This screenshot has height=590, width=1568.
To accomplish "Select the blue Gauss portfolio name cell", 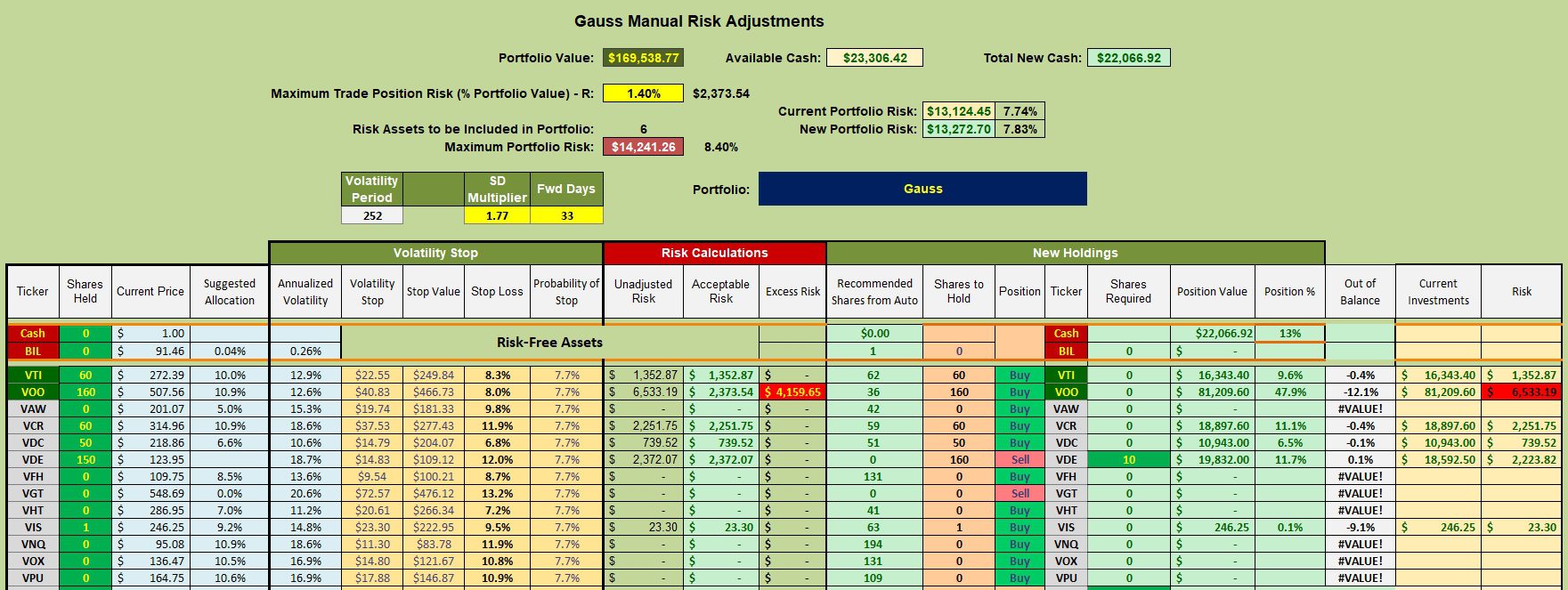I will pos(922,189).
